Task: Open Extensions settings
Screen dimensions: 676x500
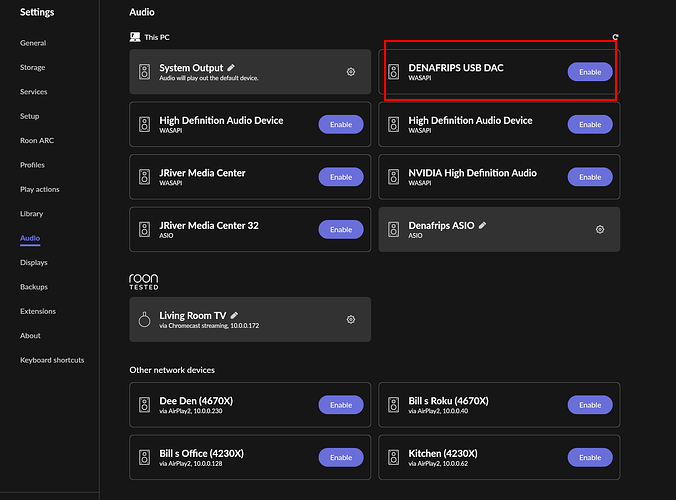Action: pyautogui.click(x=38, y=311)
